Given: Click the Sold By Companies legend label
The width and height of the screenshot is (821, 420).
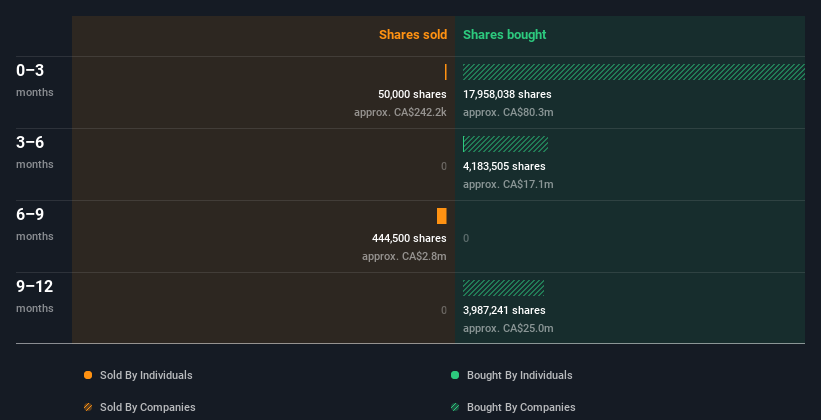Looking at the screenshot, I should click(148, 407).
